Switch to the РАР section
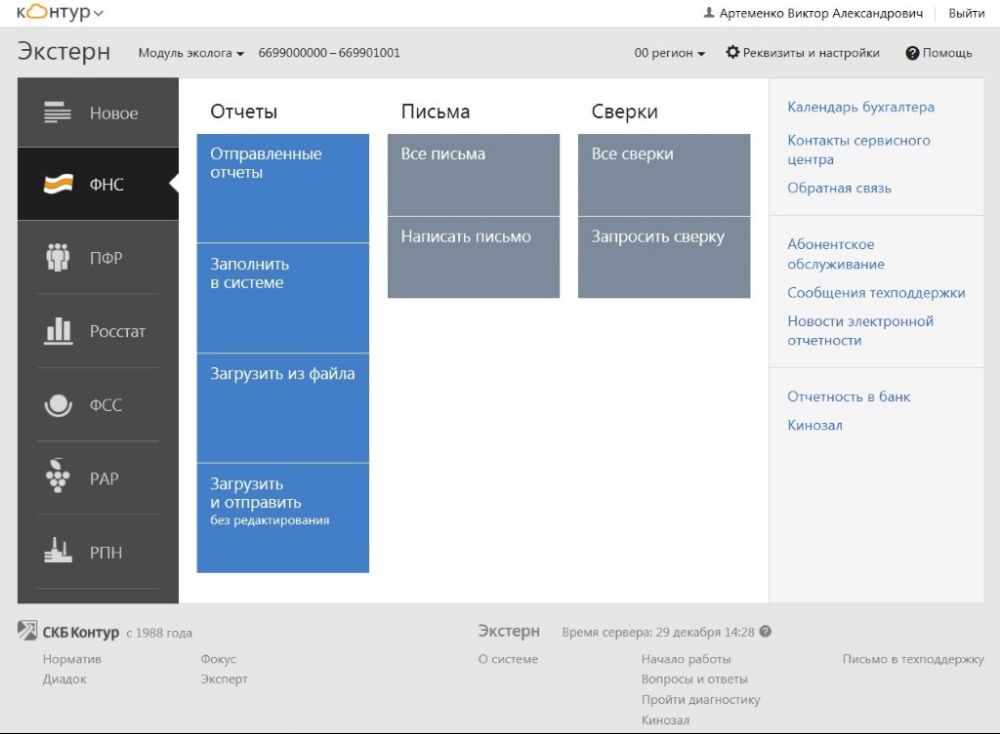The height and width of the screenshot is (734, 1000). [98, 478]
